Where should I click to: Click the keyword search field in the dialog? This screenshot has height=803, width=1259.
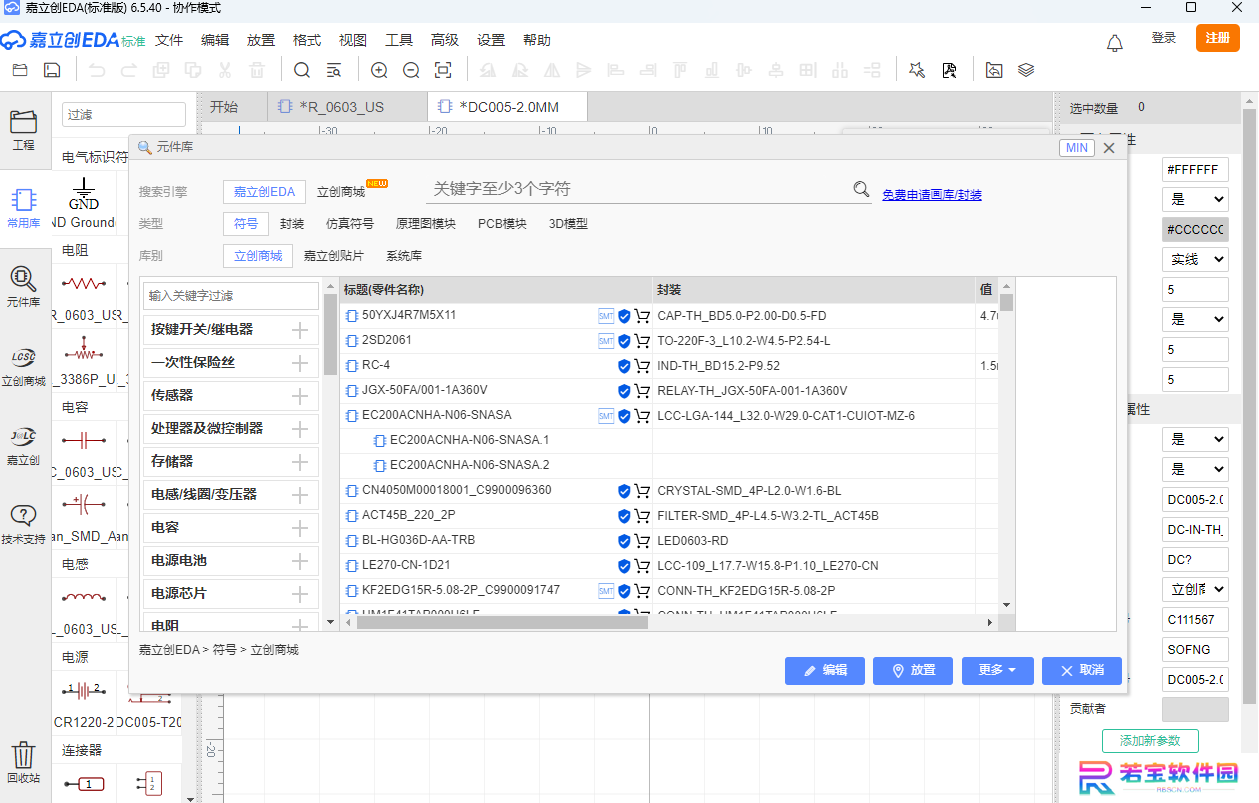click(x=638, y=189)
